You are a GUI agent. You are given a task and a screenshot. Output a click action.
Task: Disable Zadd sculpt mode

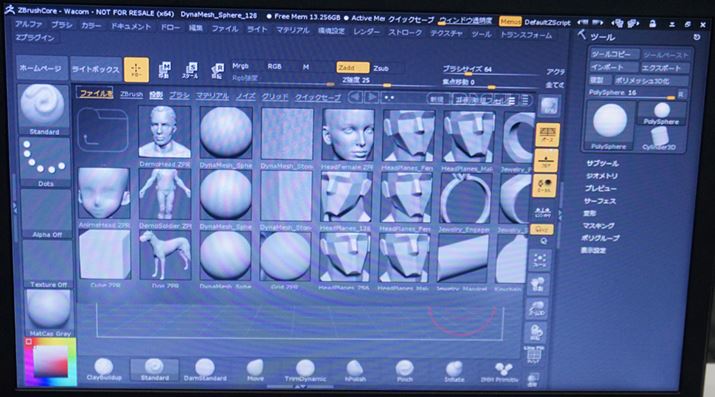[x=352, y=67]
